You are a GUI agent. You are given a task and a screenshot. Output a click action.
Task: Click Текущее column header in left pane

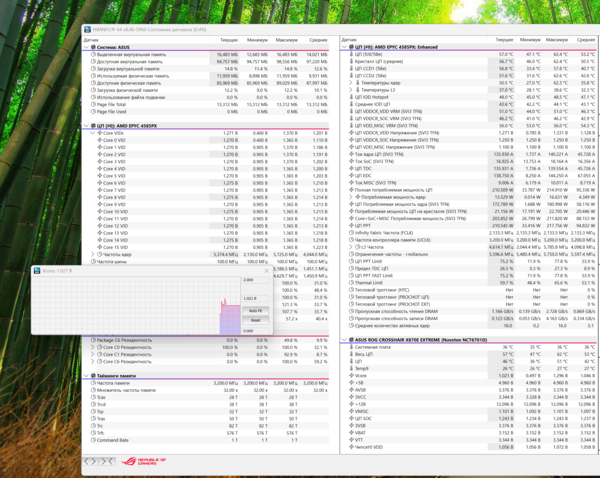click(229, 40)
